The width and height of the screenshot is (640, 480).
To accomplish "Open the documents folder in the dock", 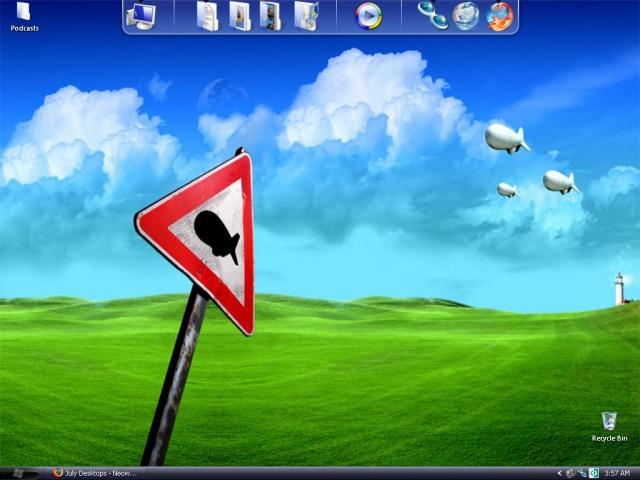I will click(x=207, y=16).
